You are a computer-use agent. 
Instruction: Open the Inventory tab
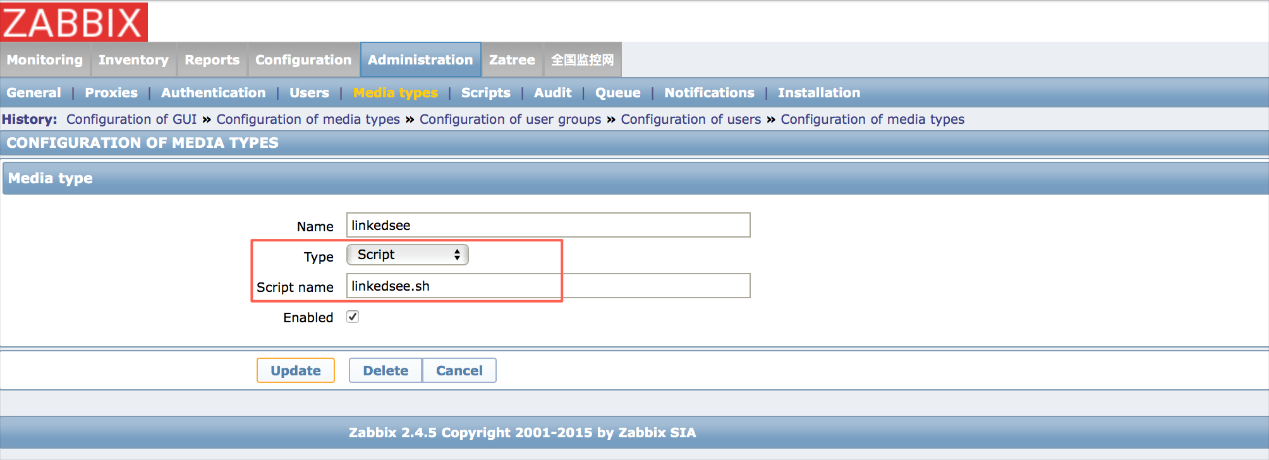(x=133, y=60)
